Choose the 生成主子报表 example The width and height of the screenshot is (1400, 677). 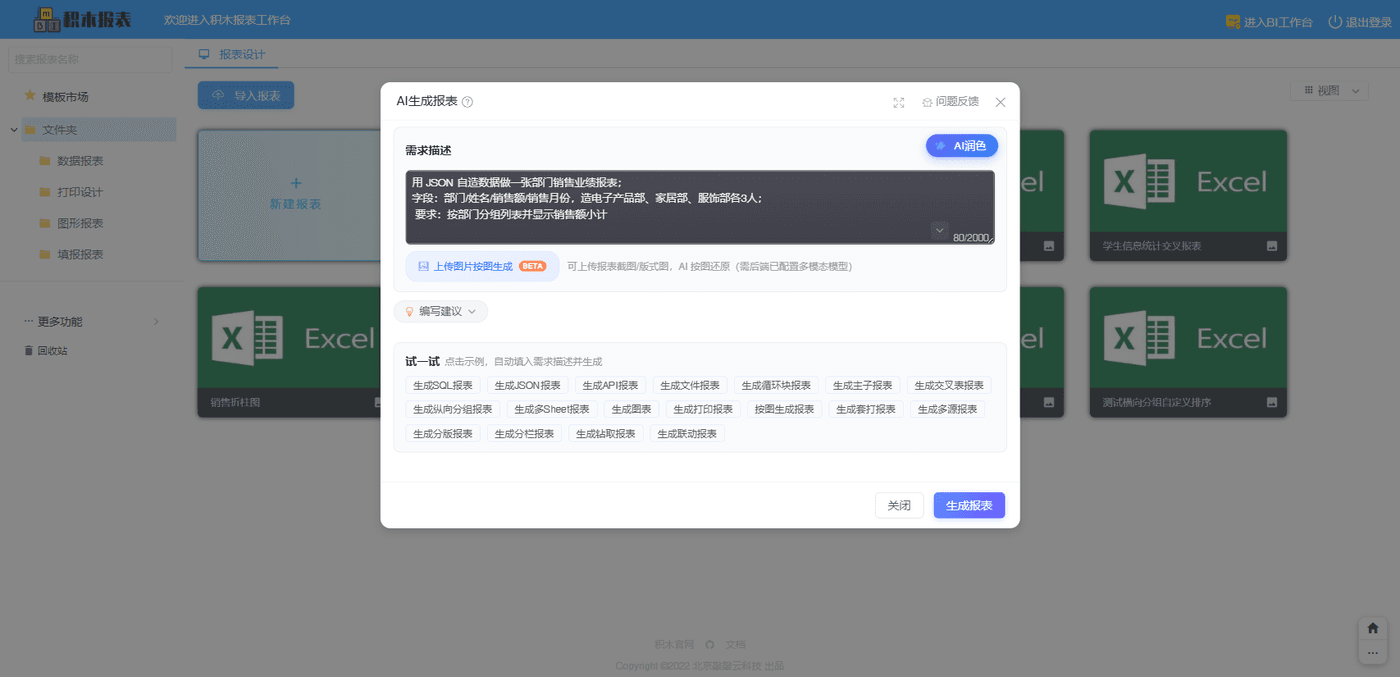coord(863,385)
